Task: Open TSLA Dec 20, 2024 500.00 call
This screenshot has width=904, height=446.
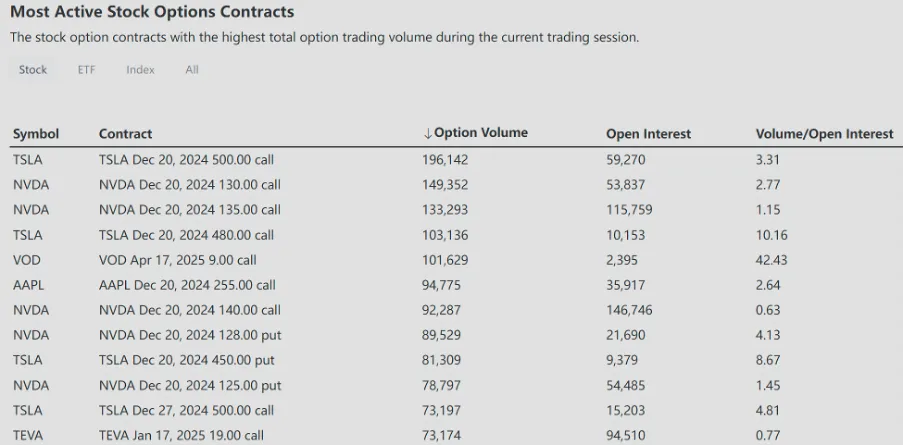Action: point(186,159)
